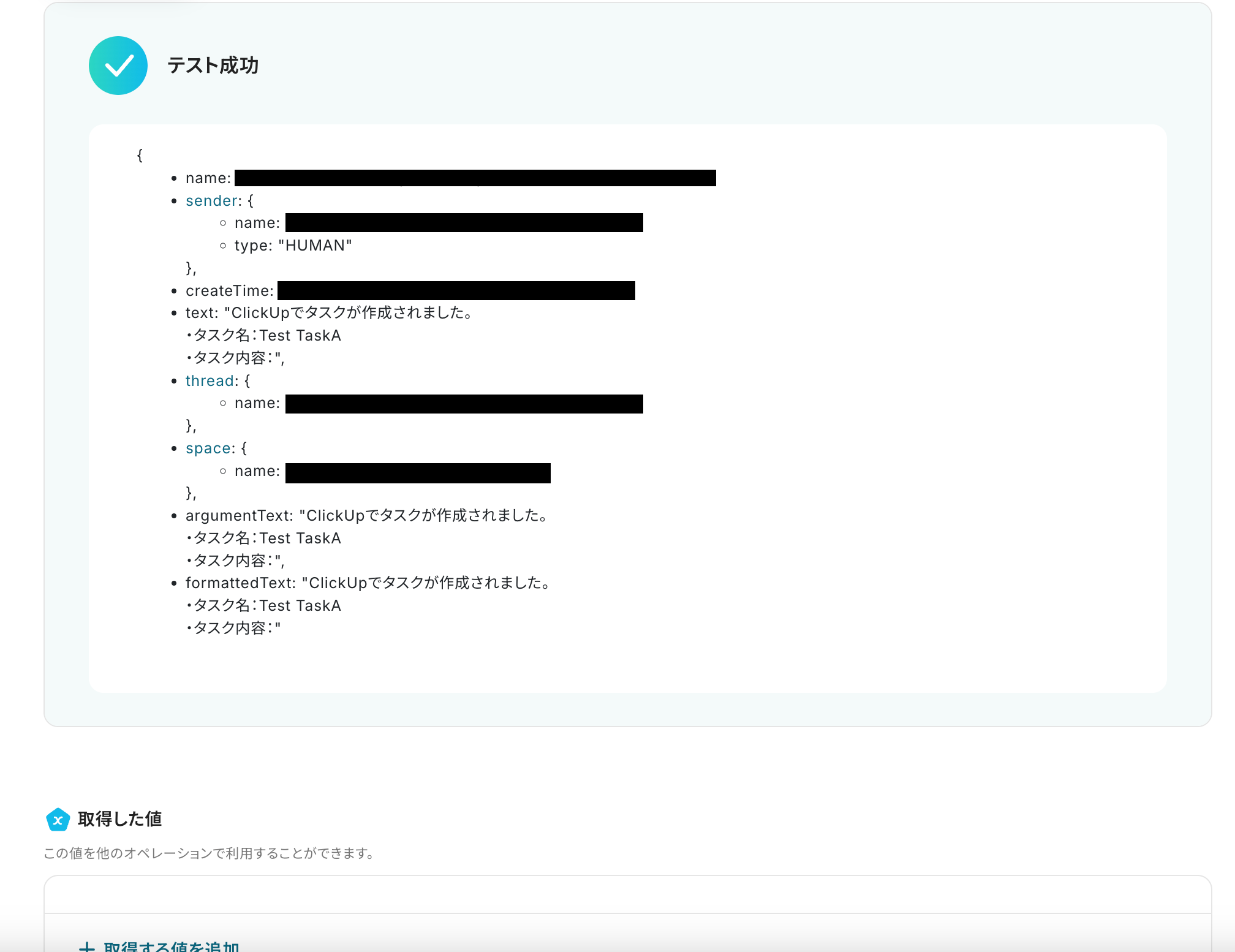Viewport: 1235px width, 952px height.
Task: Collapse the thread object key
Action: point(210,381)
